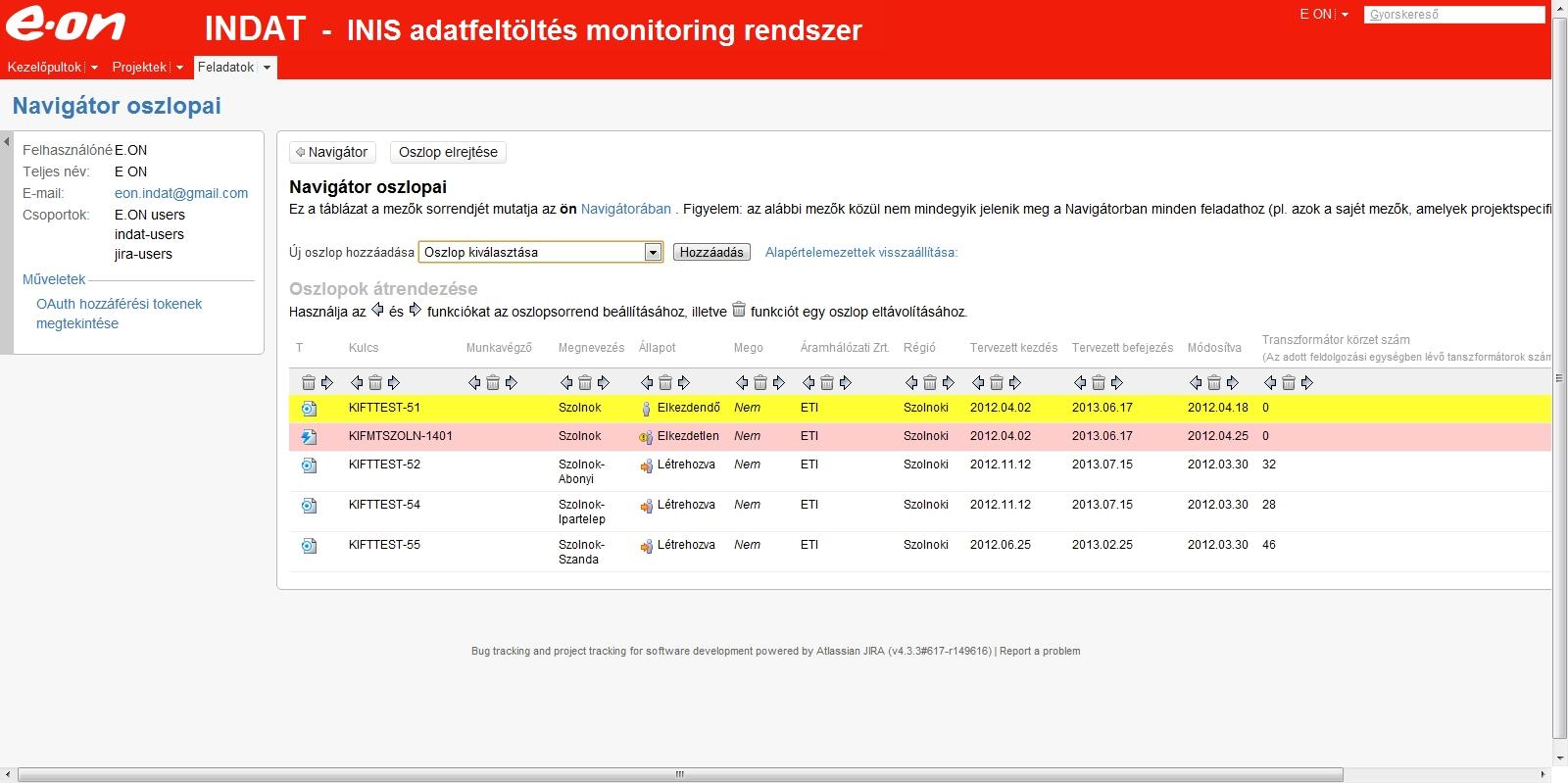This screenshot has height=783, width=1568.
Task: Expand the Kezelőpultok menu arrow
Action: 94,68
